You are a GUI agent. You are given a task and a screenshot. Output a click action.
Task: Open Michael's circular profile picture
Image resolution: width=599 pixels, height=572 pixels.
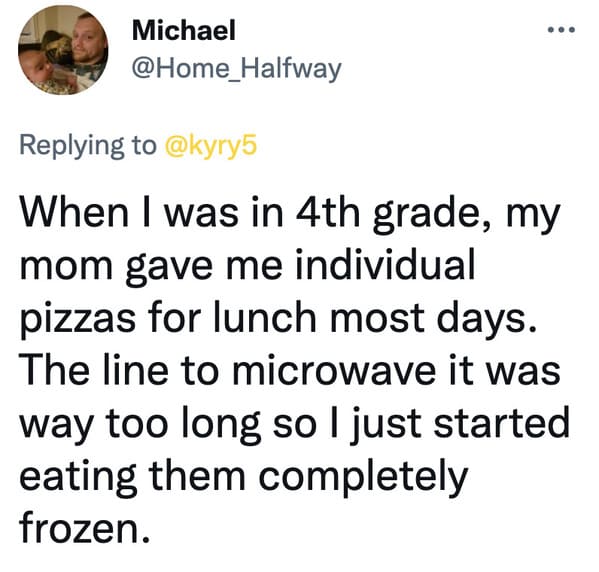tap(63, 50)
